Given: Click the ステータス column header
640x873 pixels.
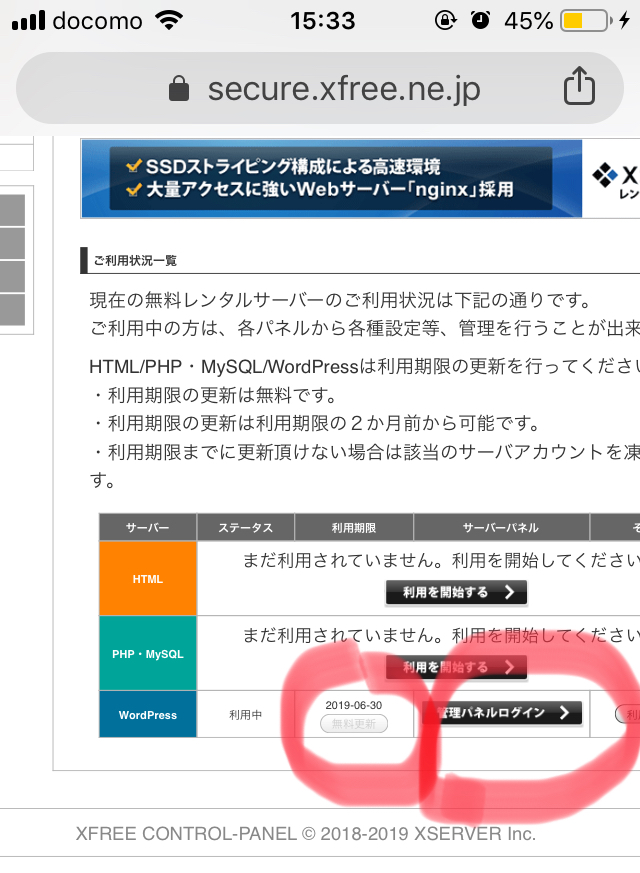Looking at the screenshot, I should (245, 527).
